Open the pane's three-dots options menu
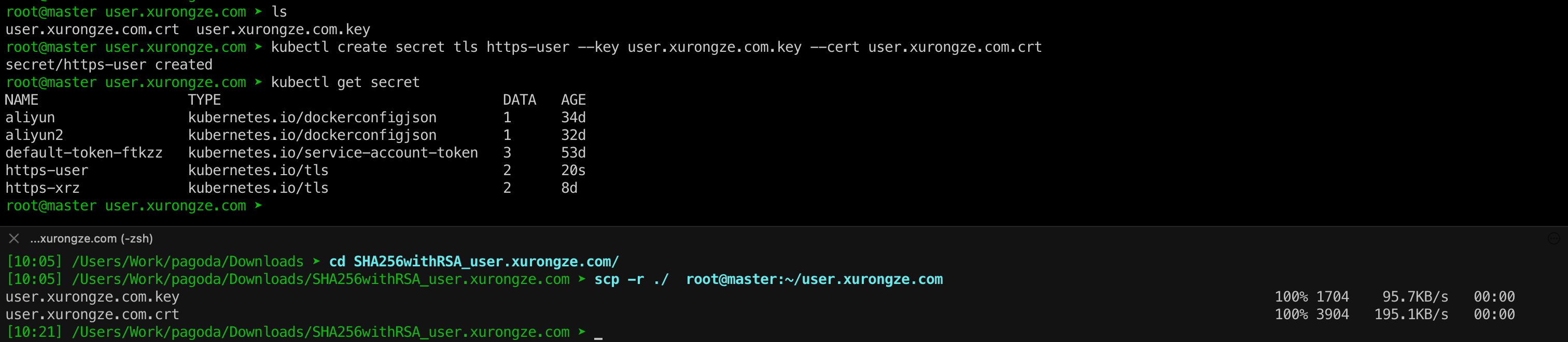1568x342 pixels. (x=1553, y=238)
